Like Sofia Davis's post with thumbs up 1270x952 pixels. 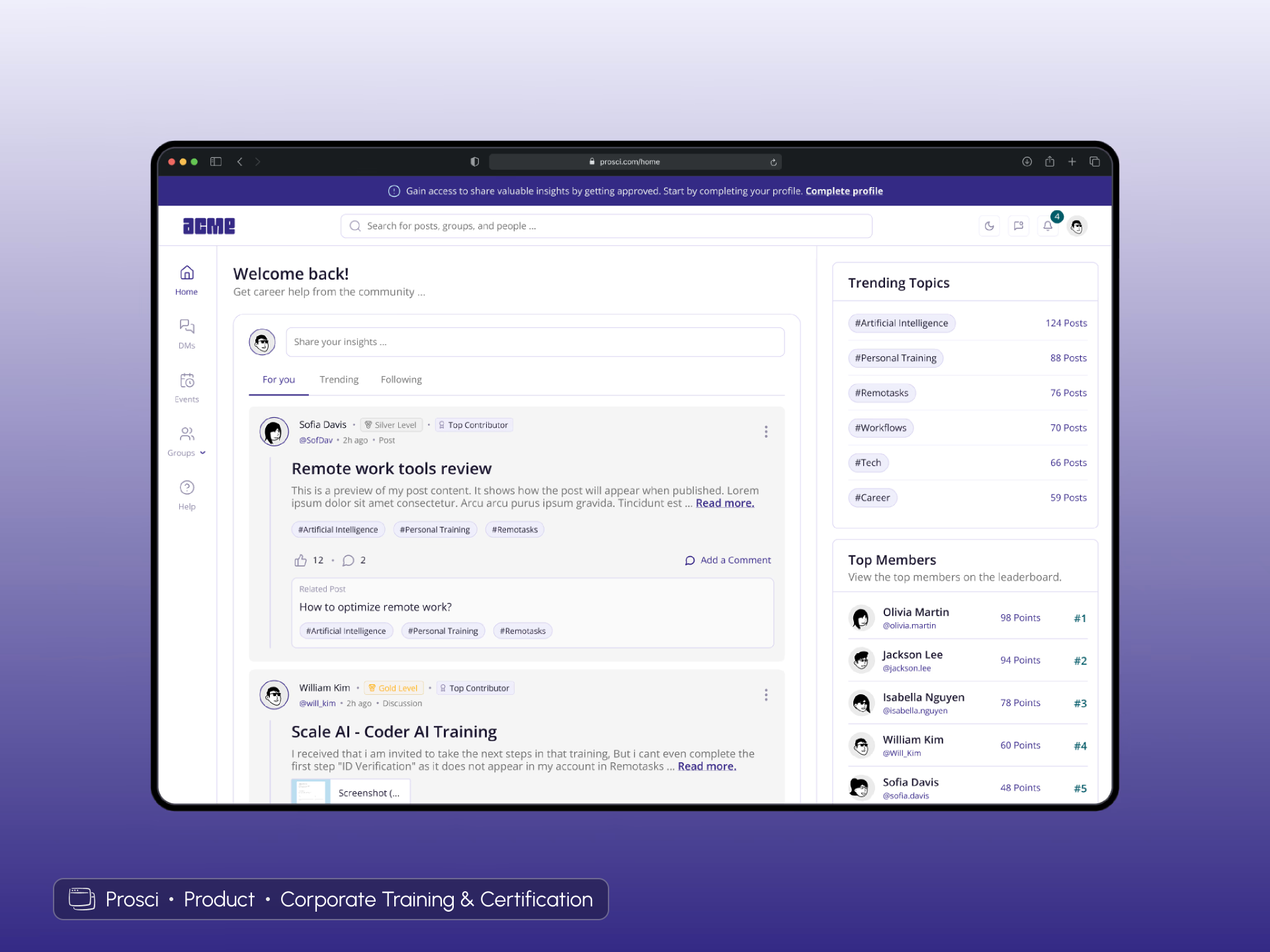(x=300, y=561)
